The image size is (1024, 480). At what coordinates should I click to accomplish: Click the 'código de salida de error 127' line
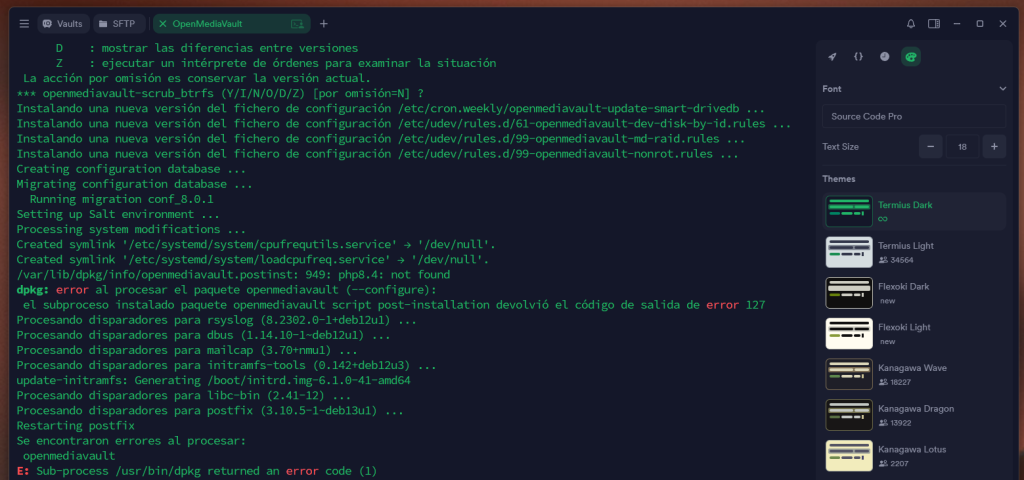[394, 305]
